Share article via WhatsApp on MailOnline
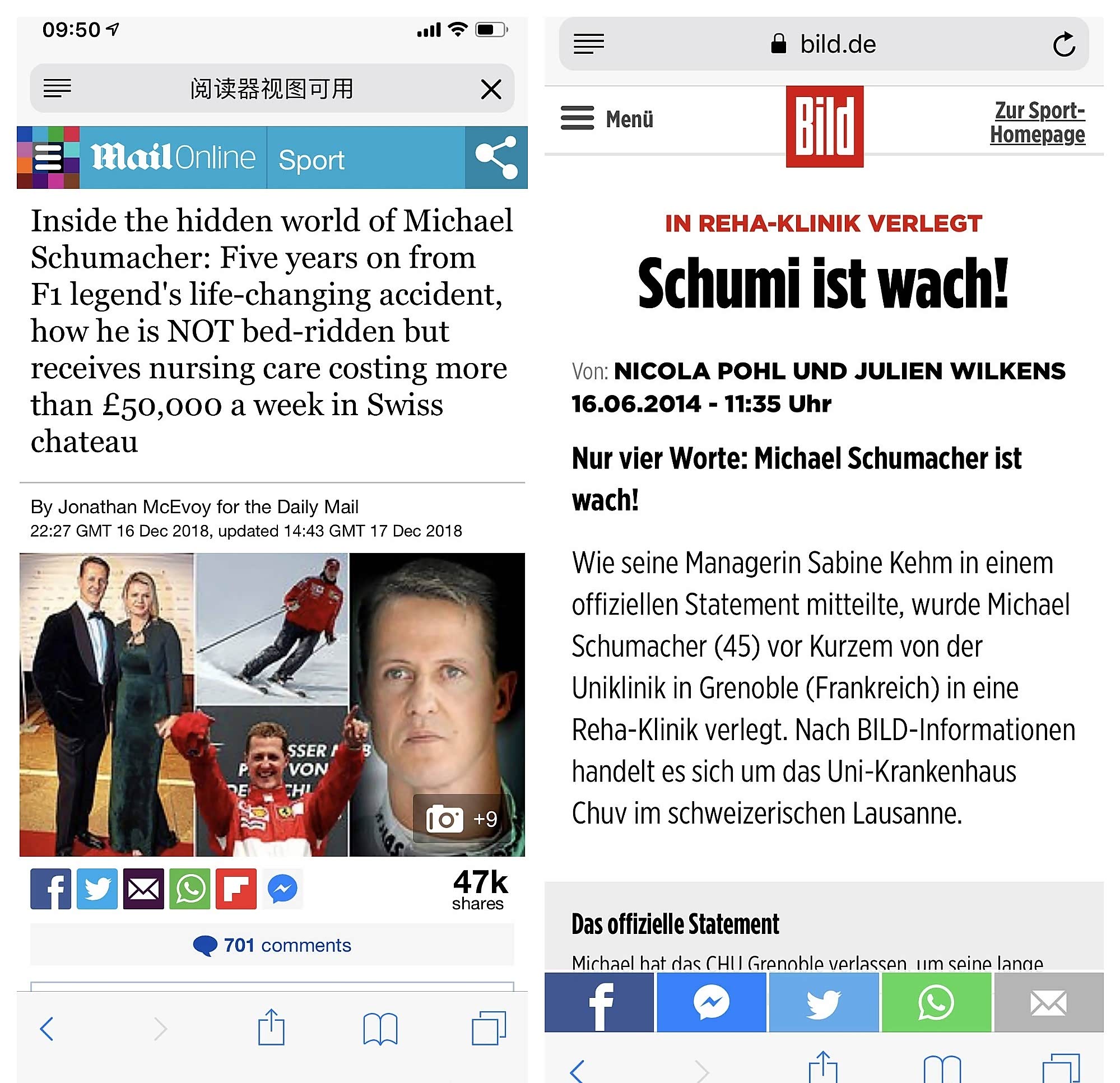1120x1083 pixels. (190, 889)
